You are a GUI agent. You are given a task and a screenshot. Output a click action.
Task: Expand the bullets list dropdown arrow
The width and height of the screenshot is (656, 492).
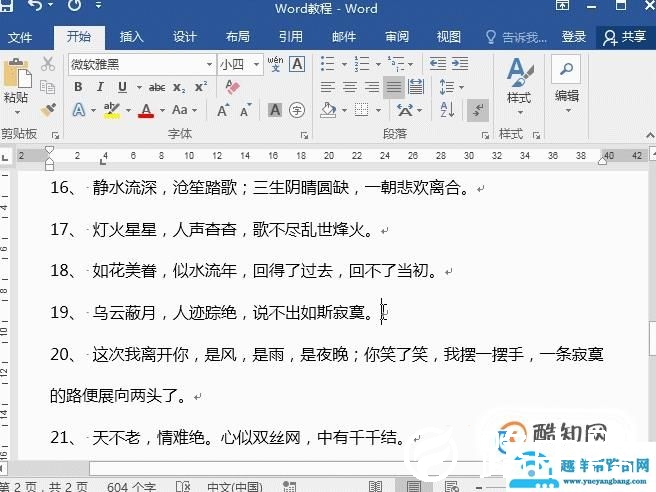pos(344,64)
